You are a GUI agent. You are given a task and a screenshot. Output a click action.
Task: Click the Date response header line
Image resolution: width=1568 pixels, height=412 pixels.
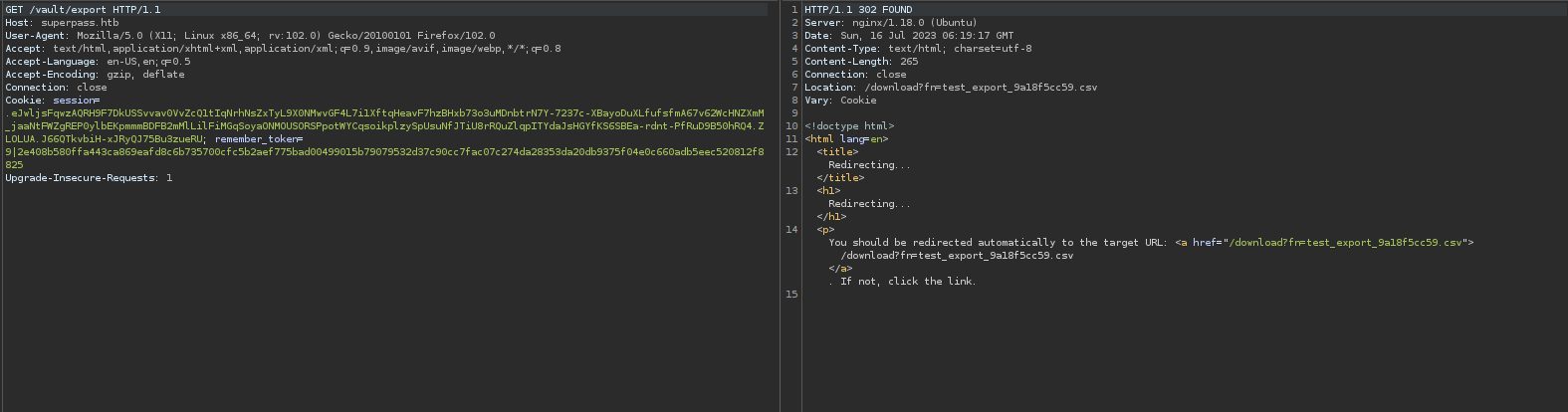[x=909, y=36]
